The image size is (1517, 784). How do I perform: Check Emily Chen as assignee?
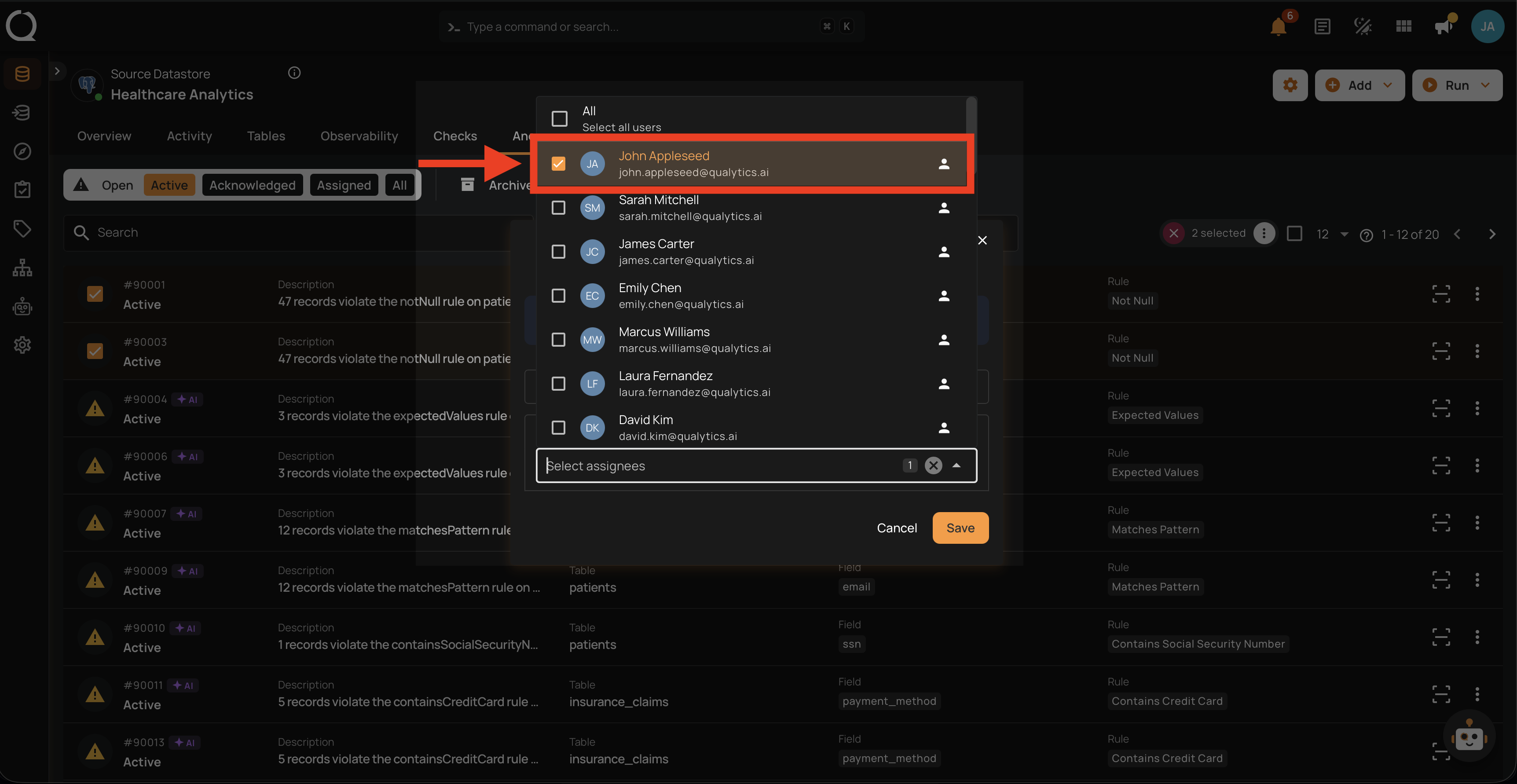(x=558, y=296)
